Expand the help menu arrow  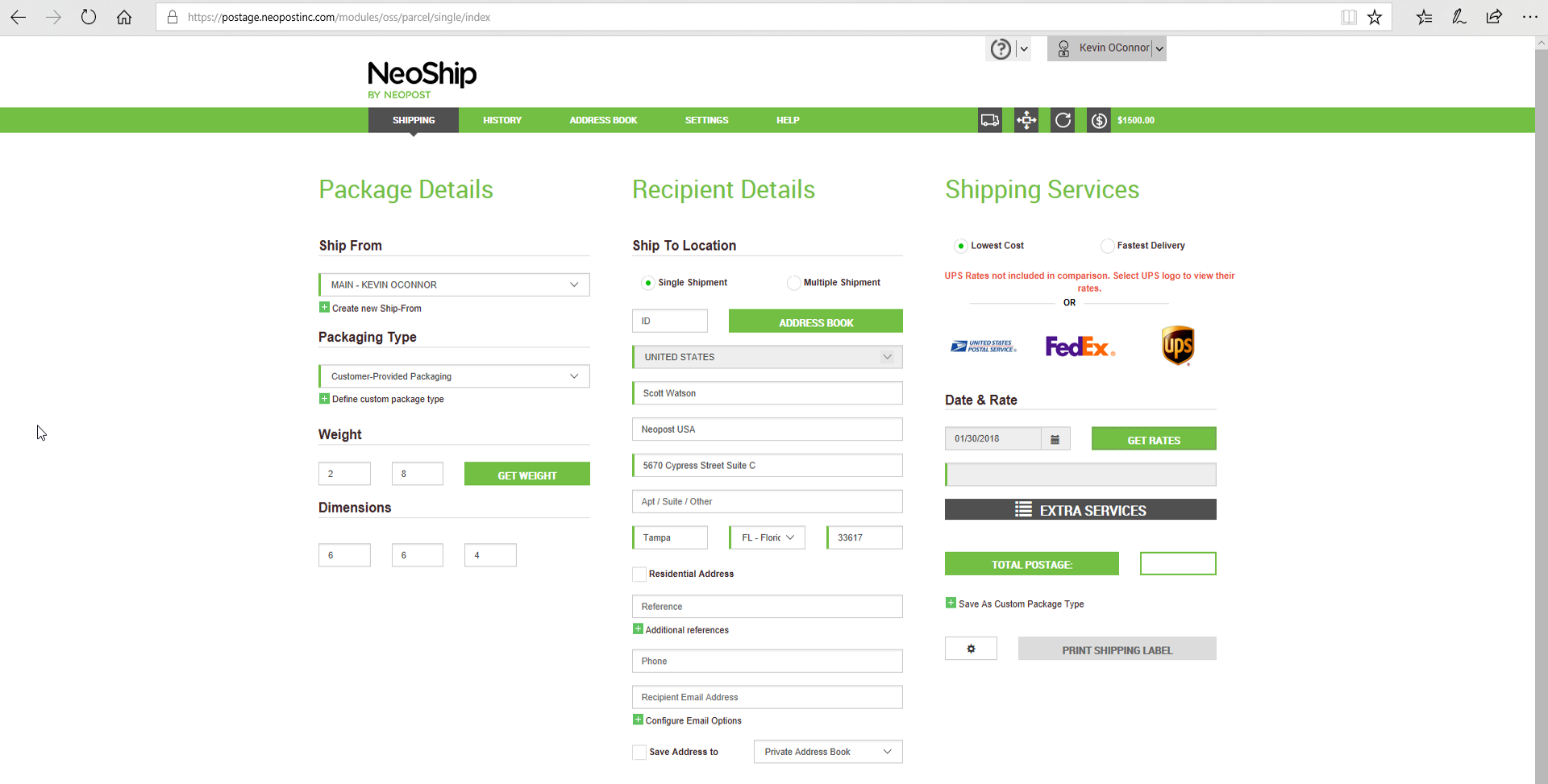pos(1024,49)
